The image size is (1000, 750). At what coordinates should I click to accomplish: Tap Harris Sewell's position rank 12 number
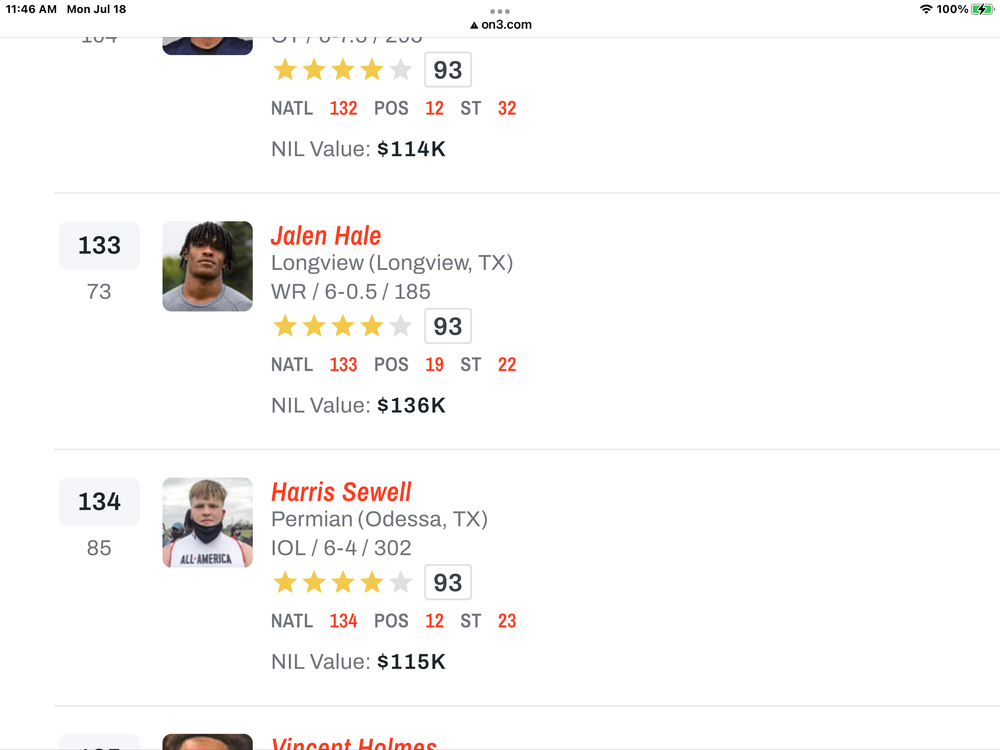point(434,621)
